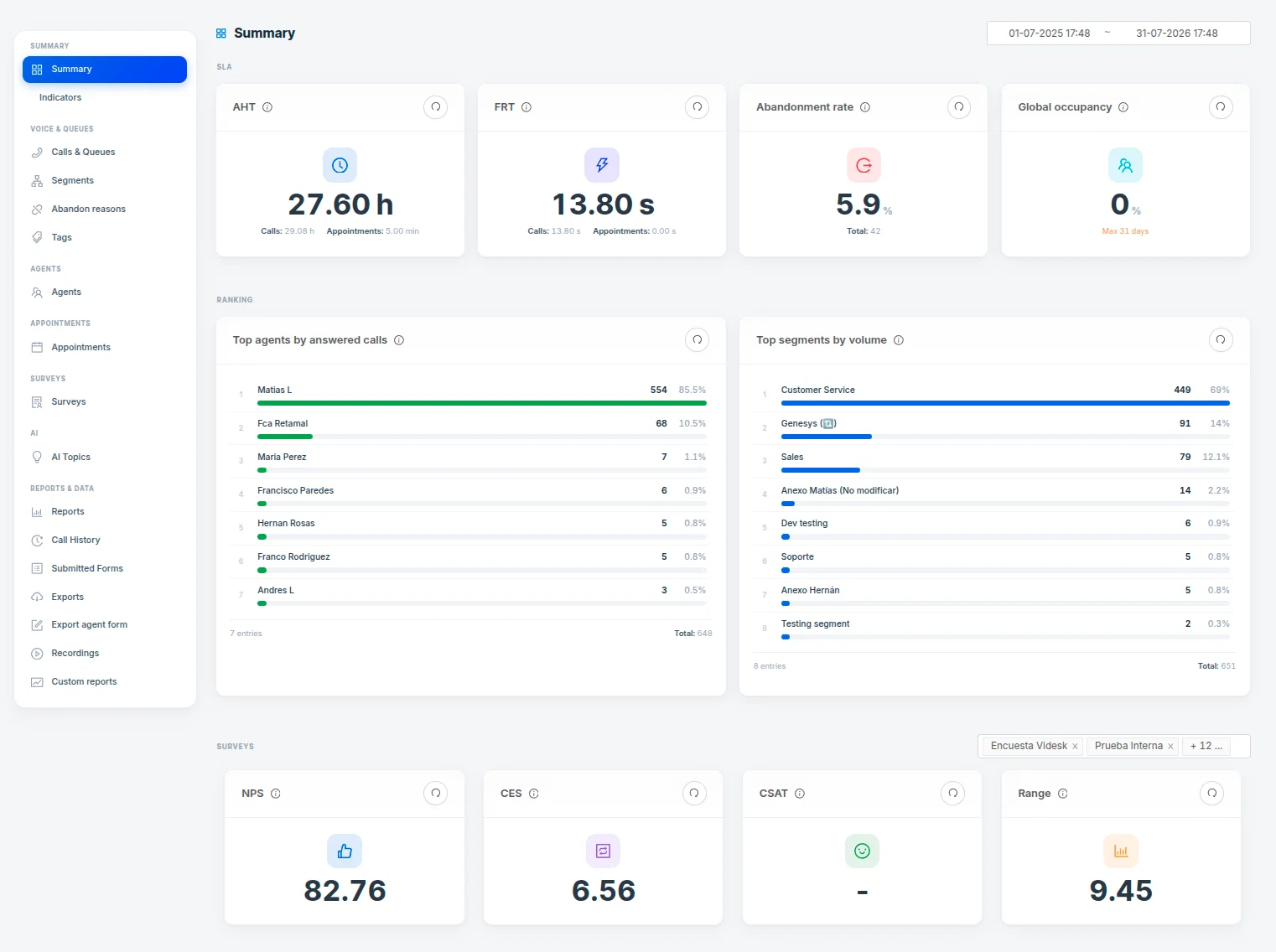Open the end date 31-07-2026 picker
This screenshot has width=1276, height=952.
(x=1177, y=34)
